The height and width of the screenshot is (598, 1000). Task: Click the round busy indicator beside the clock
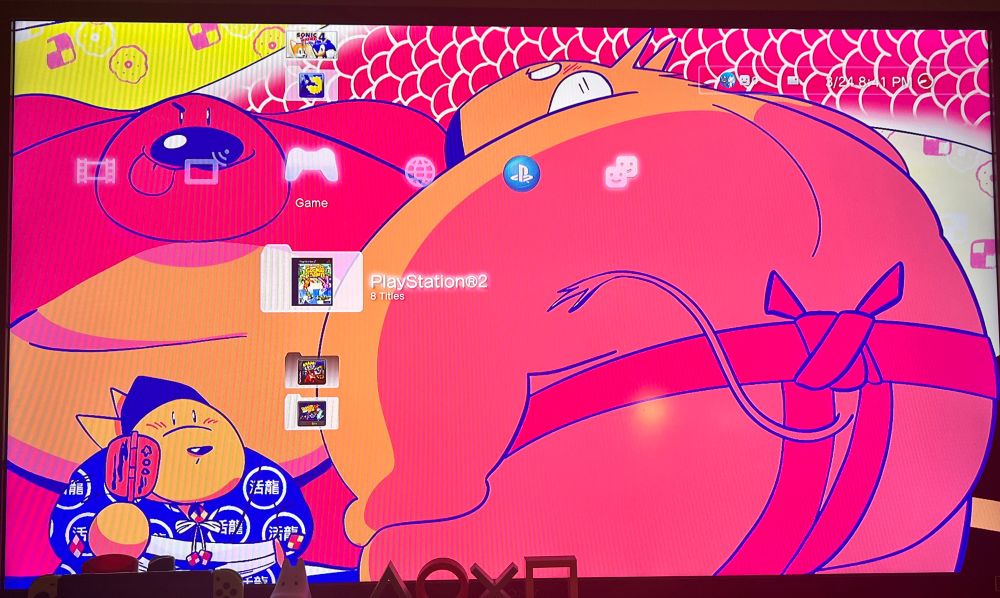(x=924, y=81)
